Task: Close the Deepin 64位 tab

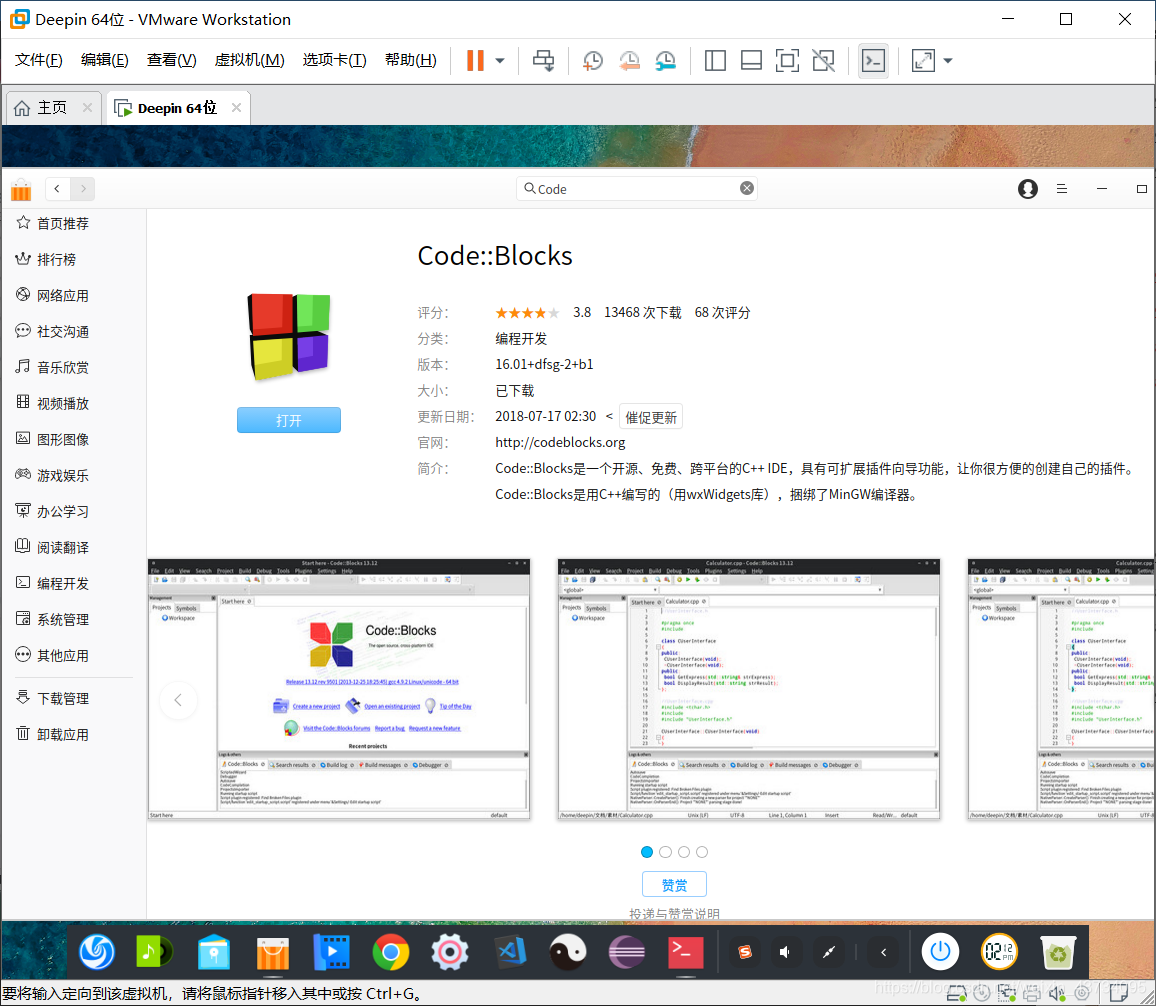Action: click(x=236, y=108)
